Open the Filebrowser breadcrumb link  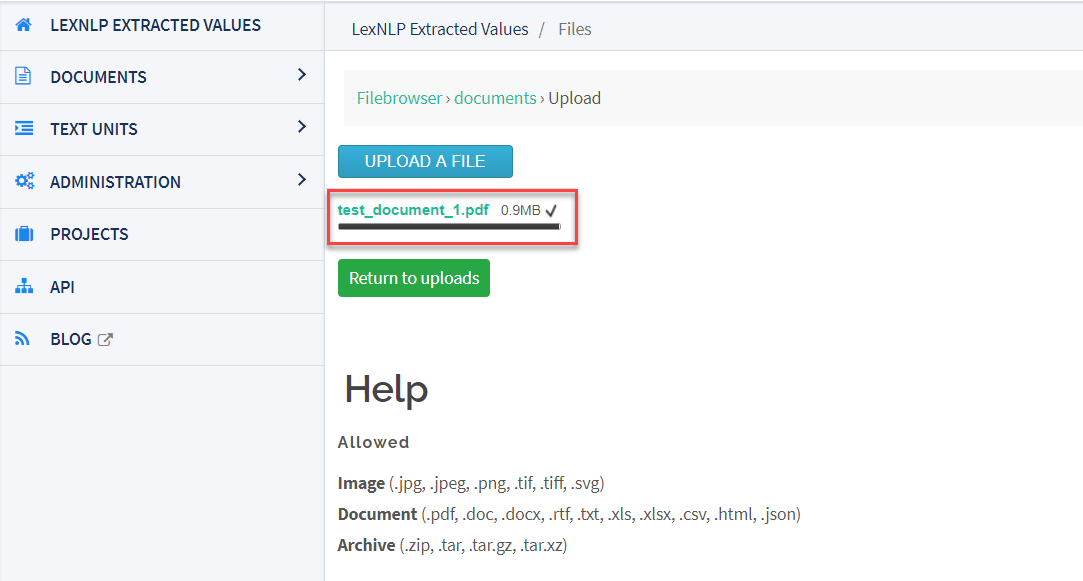coord(399,98)
